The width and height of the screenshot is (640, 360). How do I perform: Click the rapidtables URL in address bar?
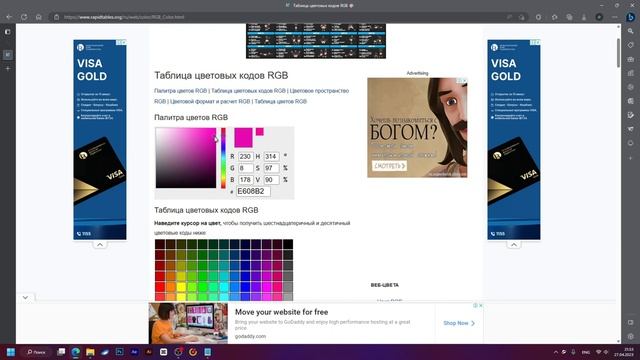tap(124, 17)
